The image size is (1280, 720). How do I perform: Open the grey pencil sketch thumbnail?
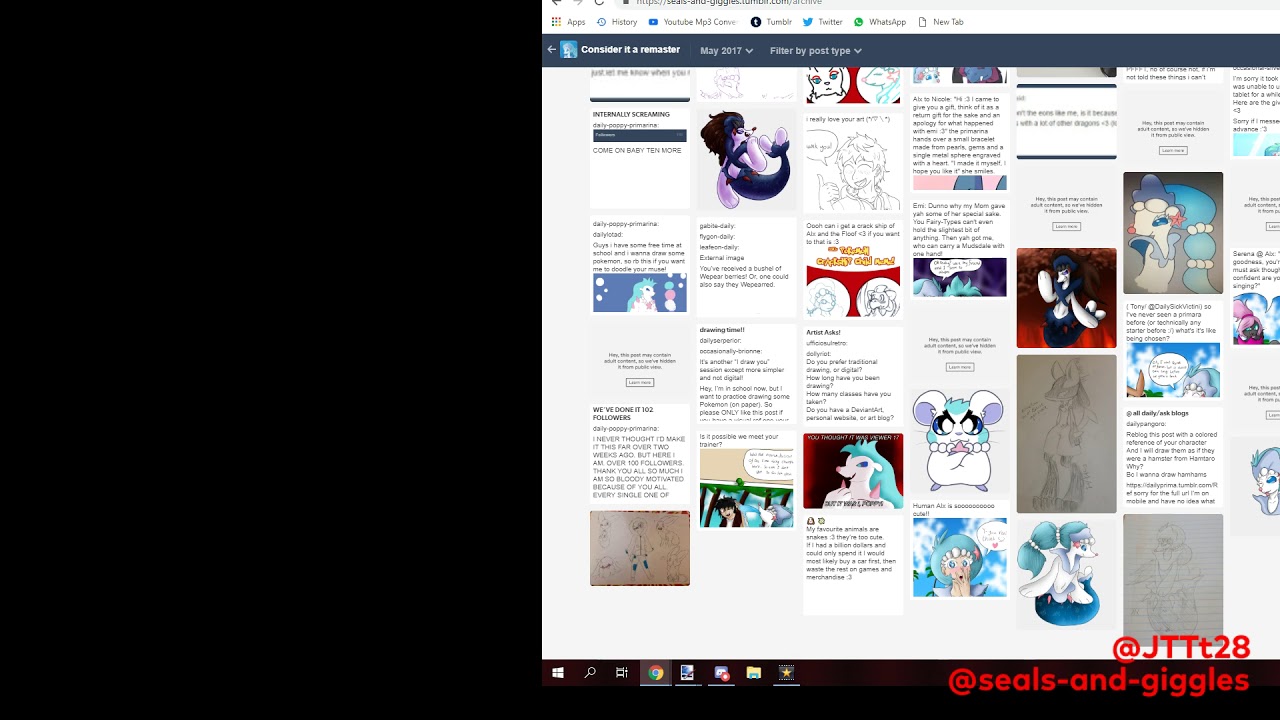1066,434
